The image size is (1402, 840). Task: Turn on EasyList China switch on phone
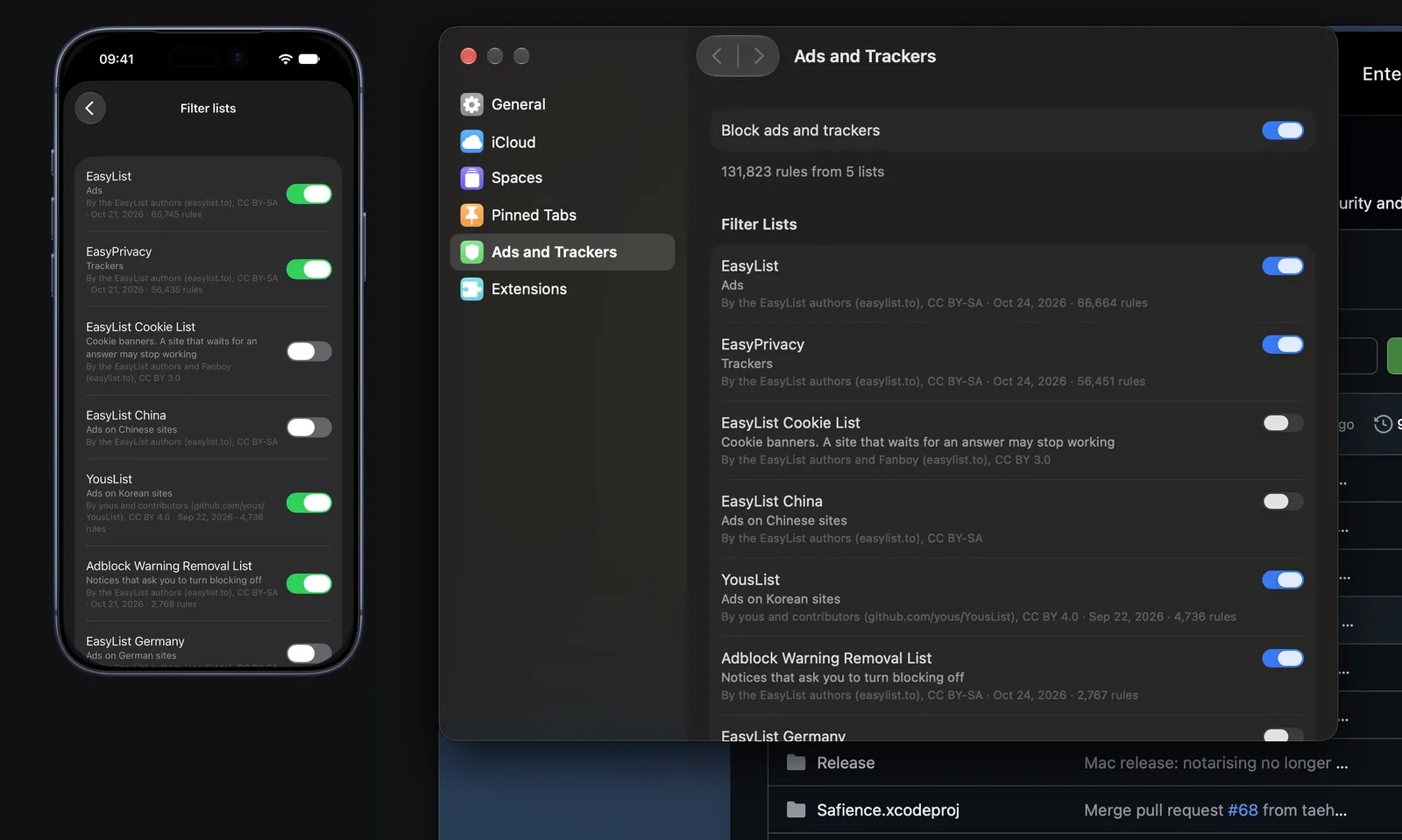pos(309,427)
